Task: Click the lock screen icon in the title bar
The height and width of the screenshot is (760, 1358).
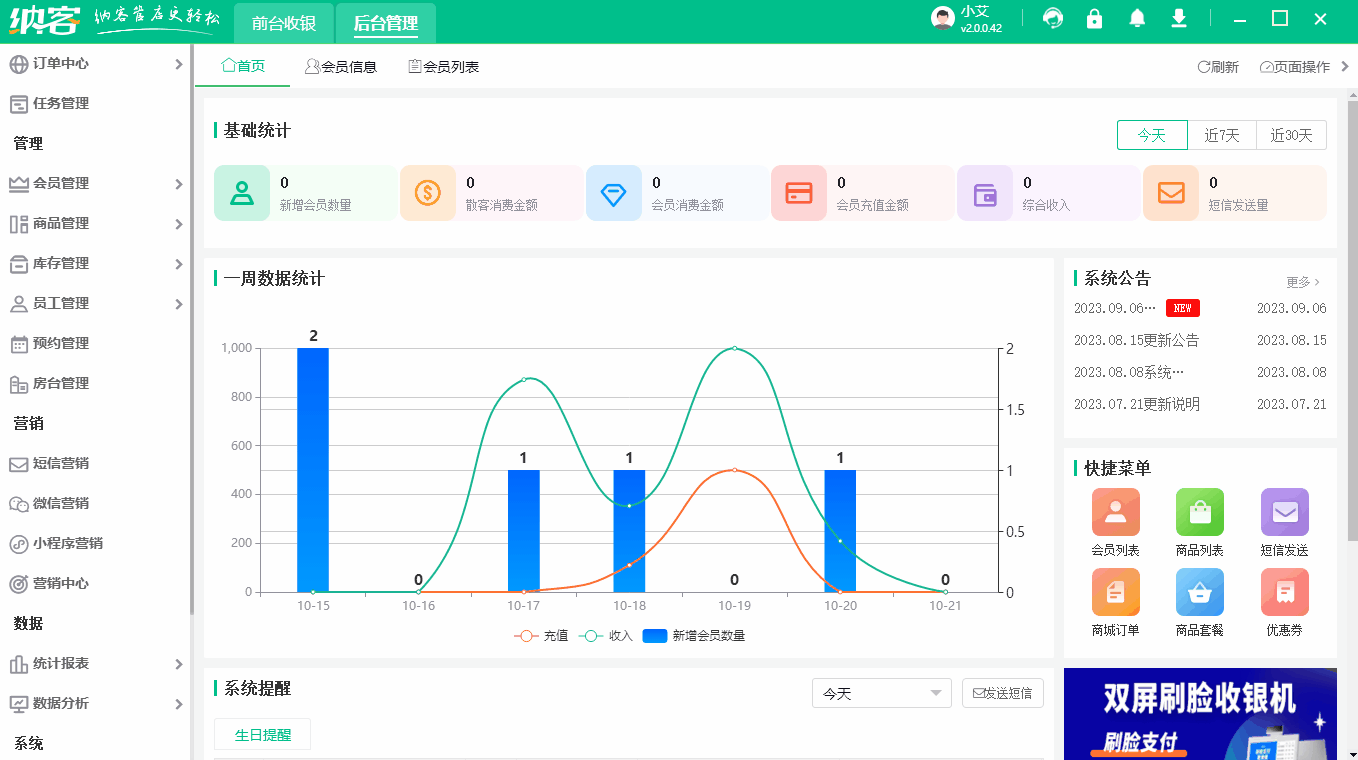Action: (1095, 18)
